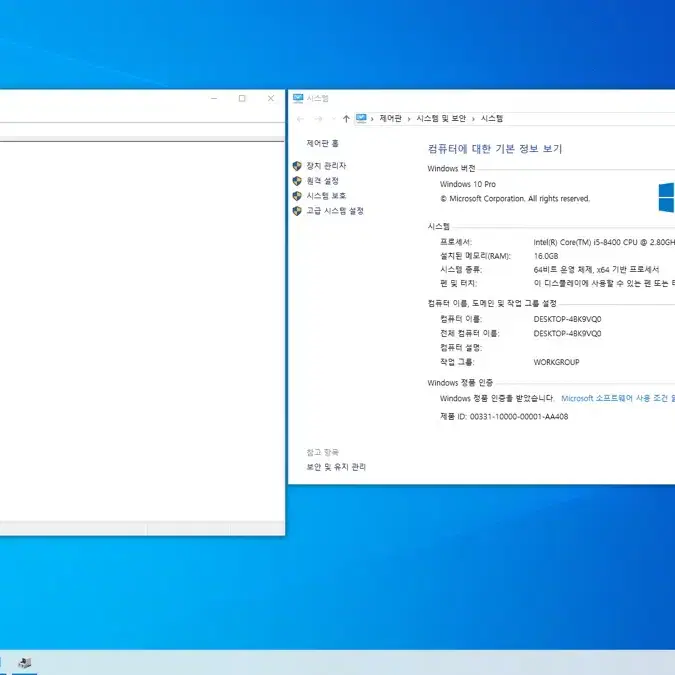Image resolution: width=675 pixels, height=675 pixels.
Task: Click DESKTOP-4BK9VQ0 next to 컴퓨터 이름
Action: (x=567, y=319)
